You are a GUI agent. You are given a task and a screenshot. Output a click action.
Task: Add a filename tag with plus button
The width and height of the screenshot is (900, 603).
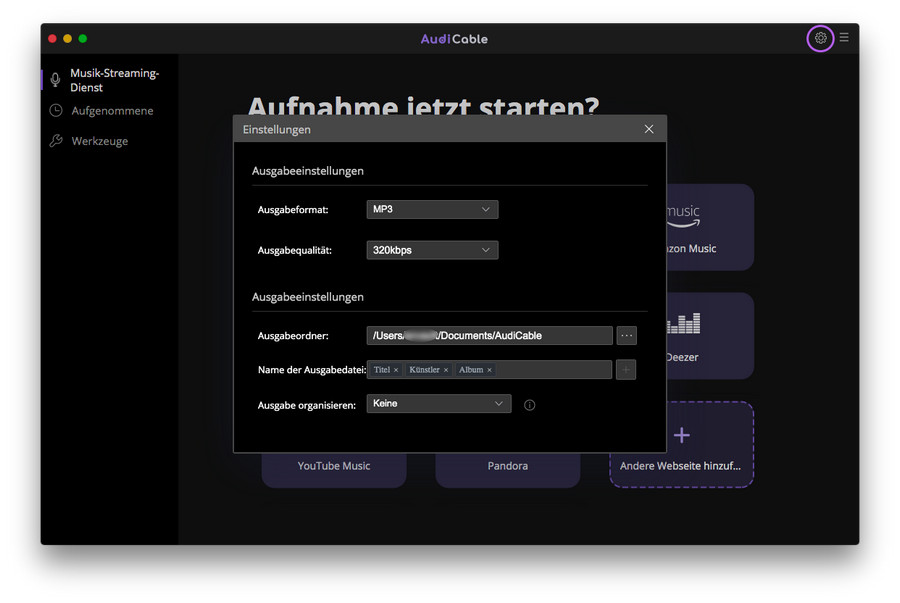(x=626, y=370)
